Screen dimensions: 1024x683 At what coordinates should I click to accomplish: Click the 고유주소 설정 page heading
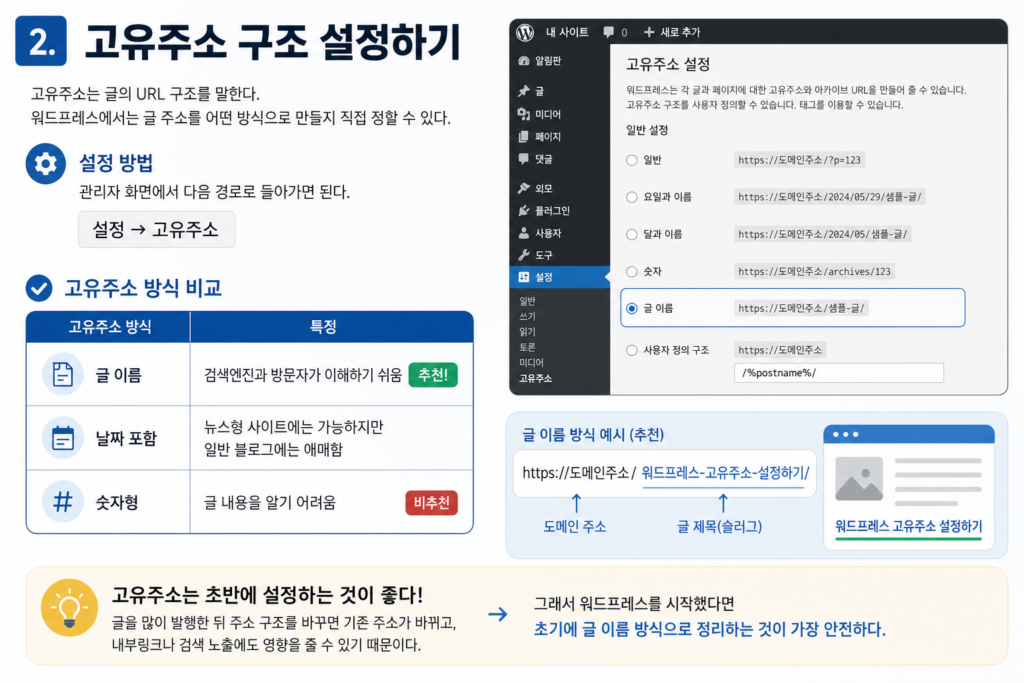[668, 64]
